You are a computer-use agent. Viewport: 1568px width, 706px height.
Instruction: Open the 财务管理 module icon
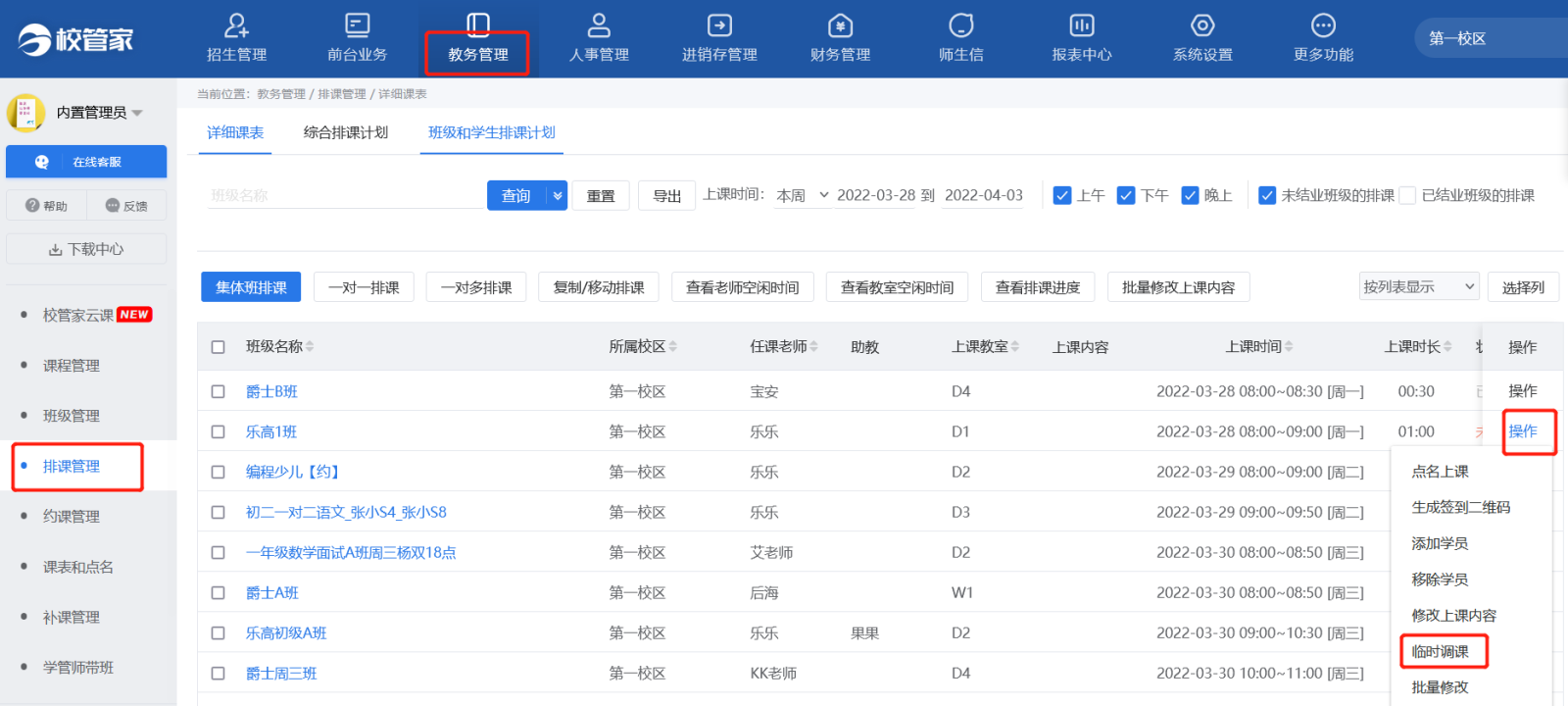[840, 25]
